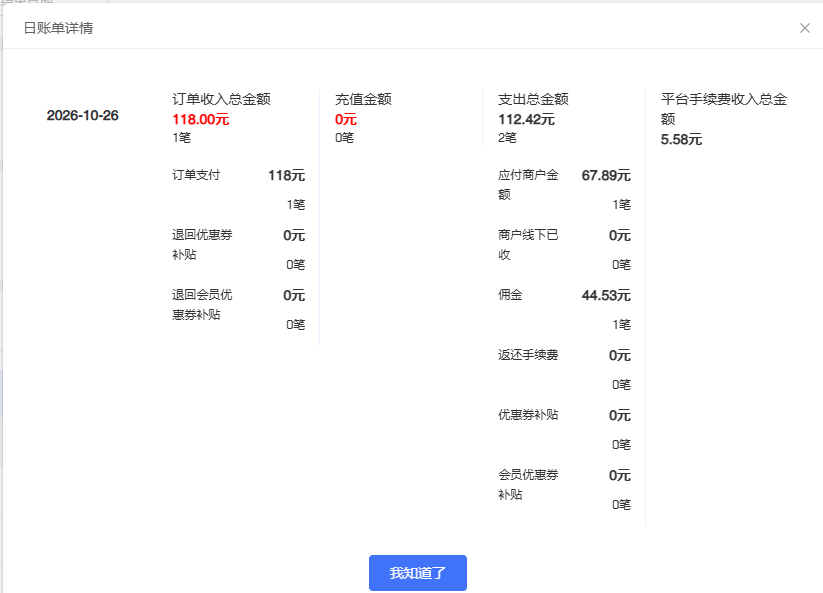Click the 支出总金额 heading
The width and height of the screenshot is (823, 593).
coord(533,99)
